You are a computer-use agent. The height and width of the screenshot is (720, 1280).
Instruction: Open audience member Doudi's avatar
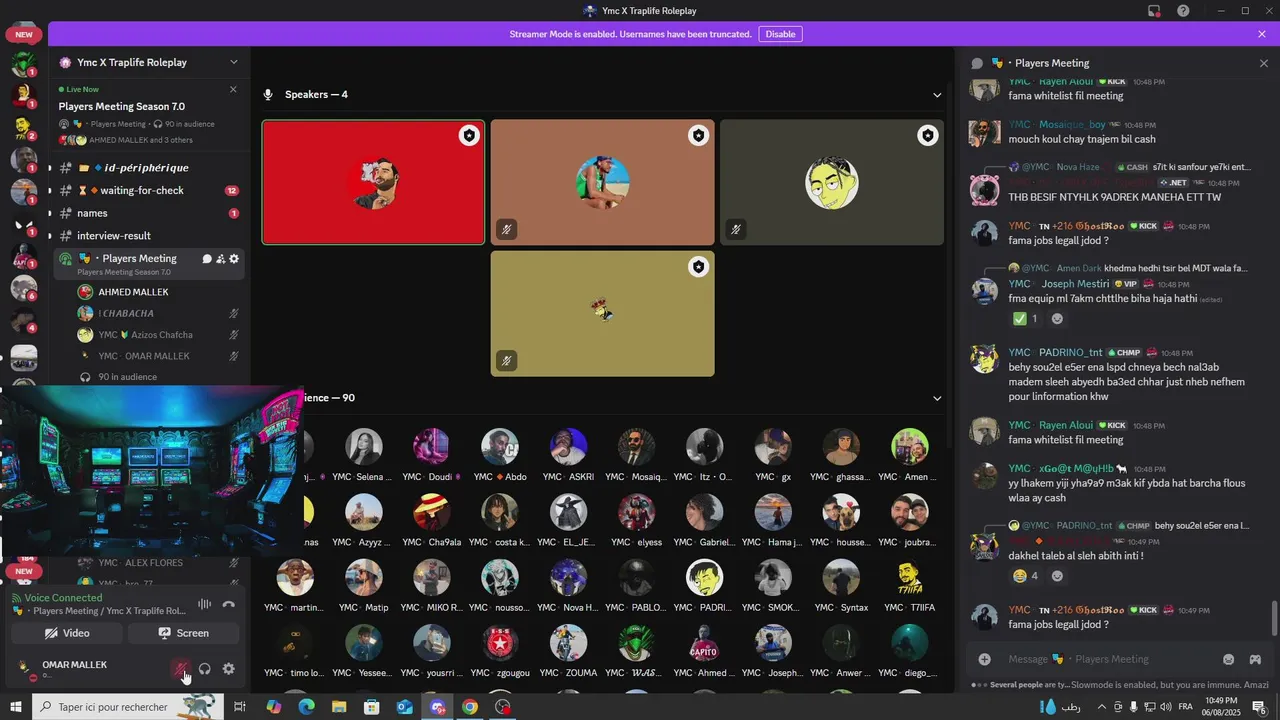coord(431,447)
